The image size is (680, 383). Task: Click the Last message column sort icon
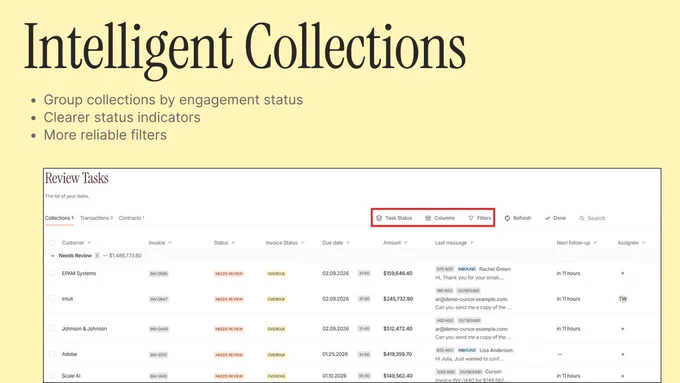coord(472,243)
